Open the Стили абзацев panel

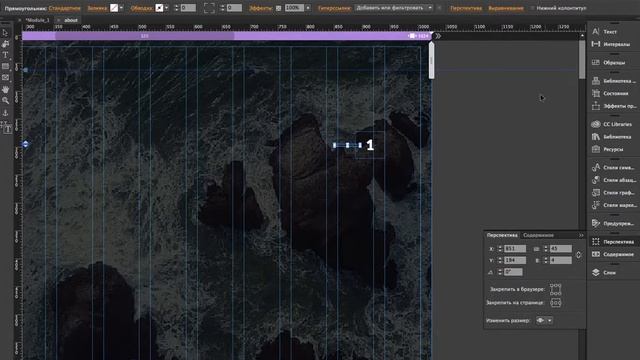coord(613,180)
